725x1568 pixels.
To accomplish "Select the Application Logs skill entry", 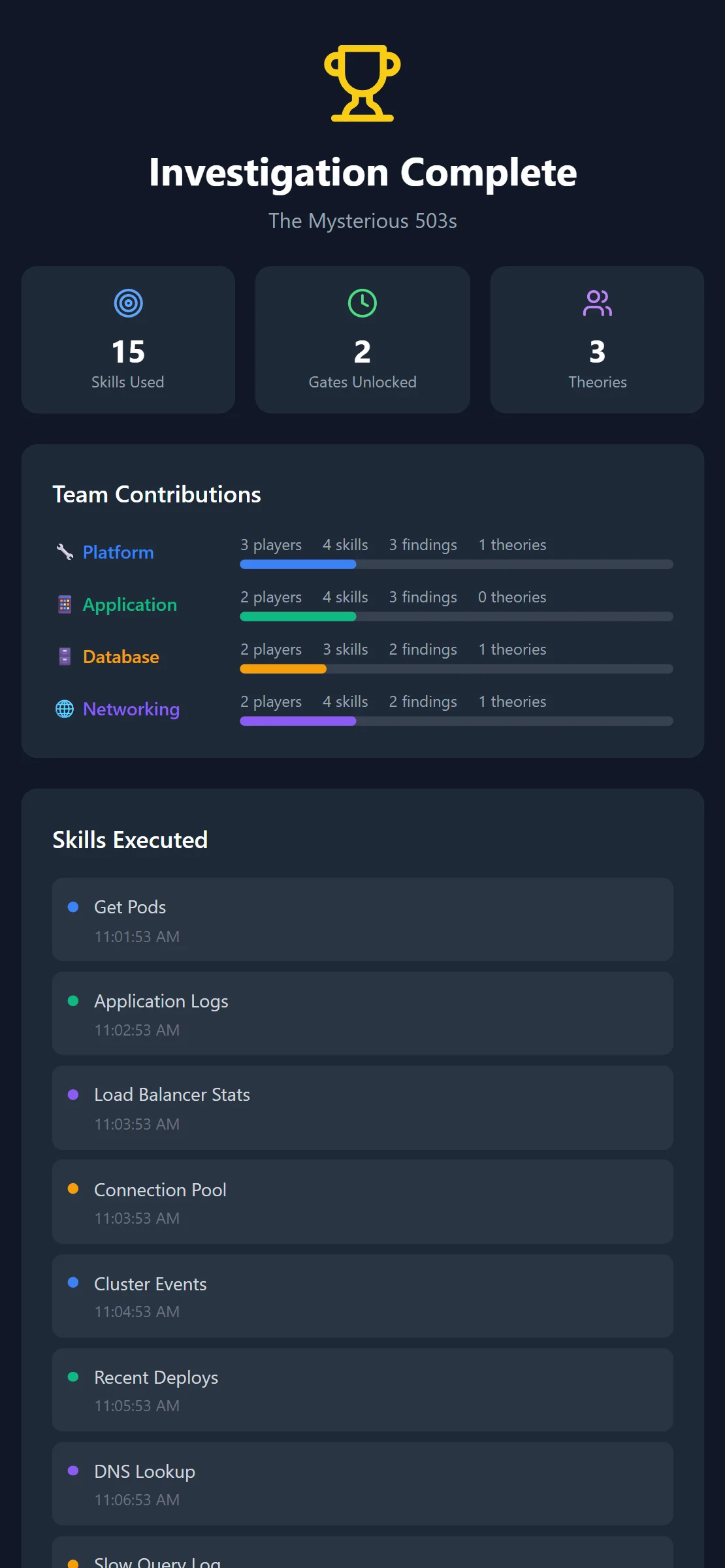I will pos(362,1013).
